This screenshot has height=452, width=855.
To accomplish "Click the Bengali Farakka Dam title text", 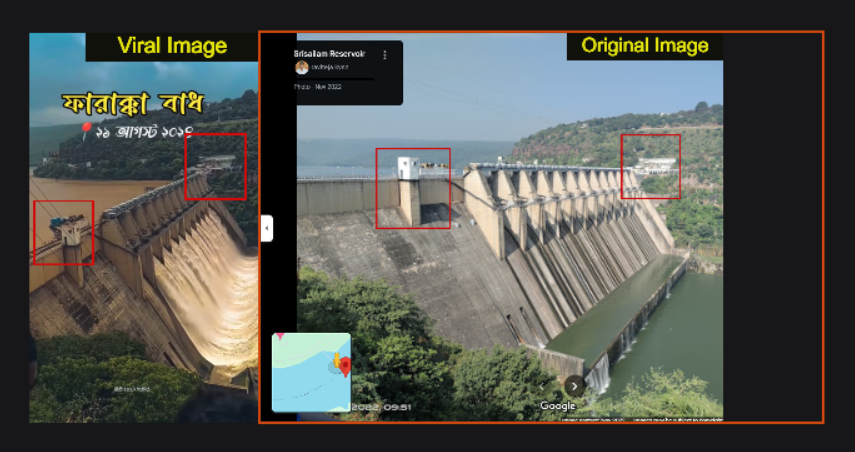I will pos(133,104).
